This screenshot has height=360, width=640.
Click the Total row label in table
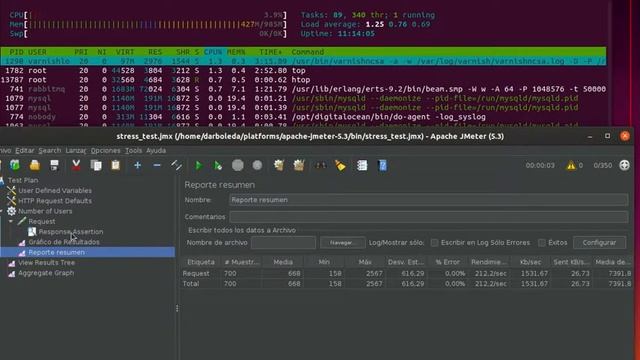(191, 284)
